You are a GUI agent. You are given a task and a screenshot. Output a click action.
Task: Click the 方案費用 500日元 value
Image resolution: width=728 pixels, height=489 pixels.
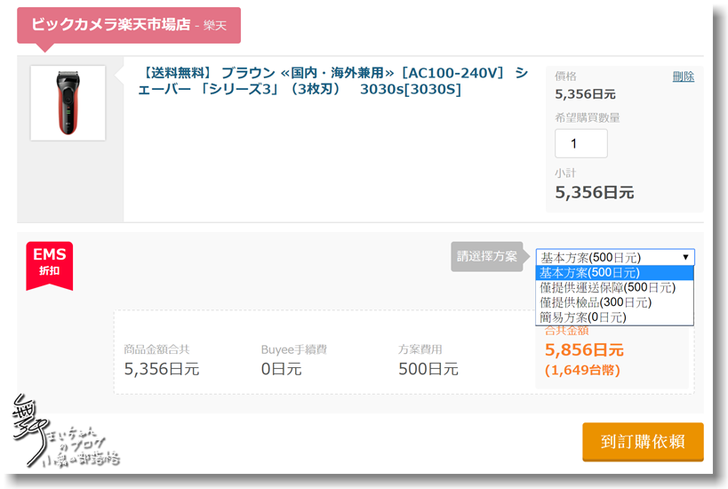pos(428,369)
